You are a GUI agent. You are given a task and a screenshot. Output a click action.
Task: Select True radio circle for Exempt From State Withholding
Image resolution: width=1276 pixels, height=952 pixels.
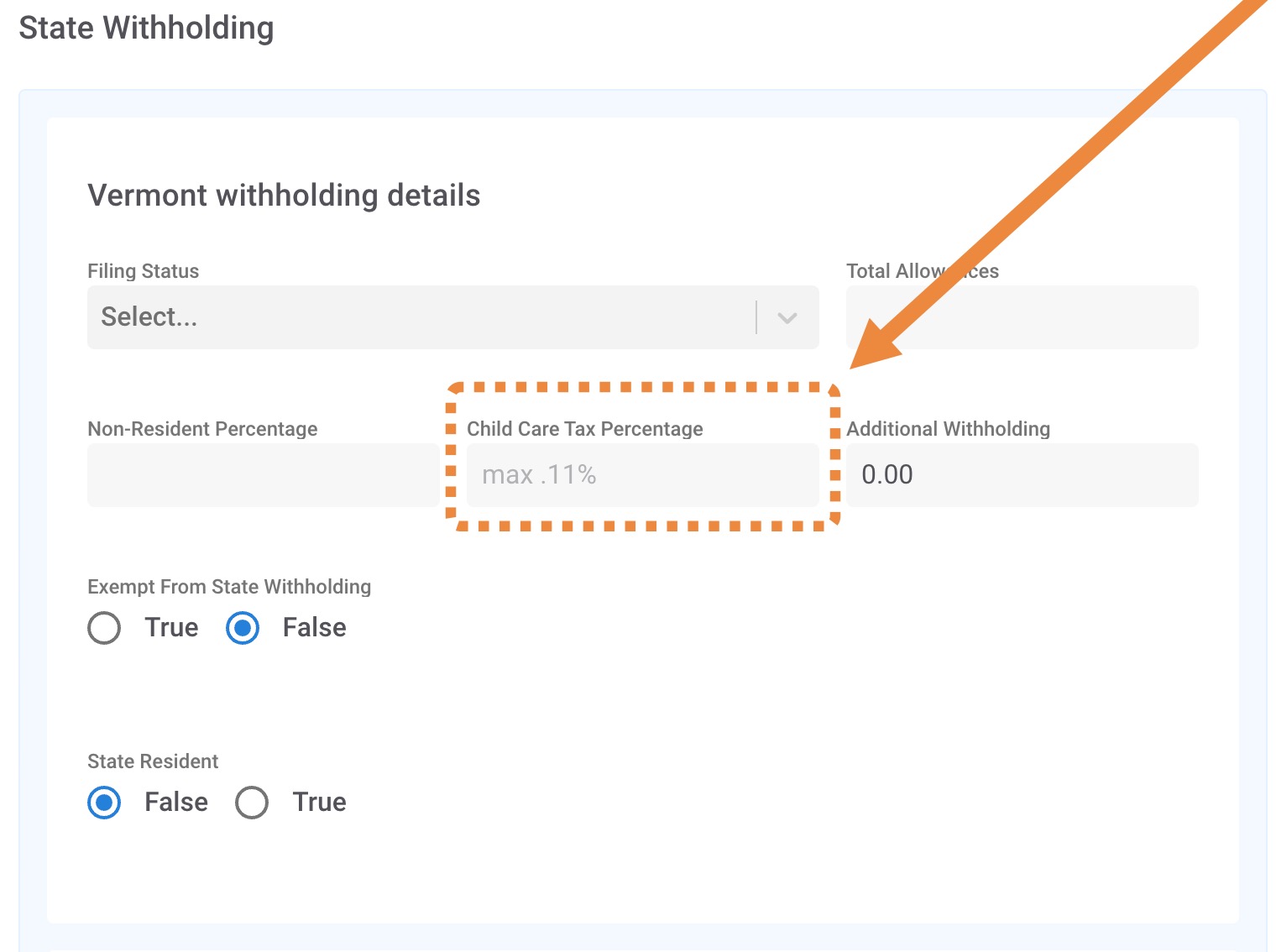[104, 628]
